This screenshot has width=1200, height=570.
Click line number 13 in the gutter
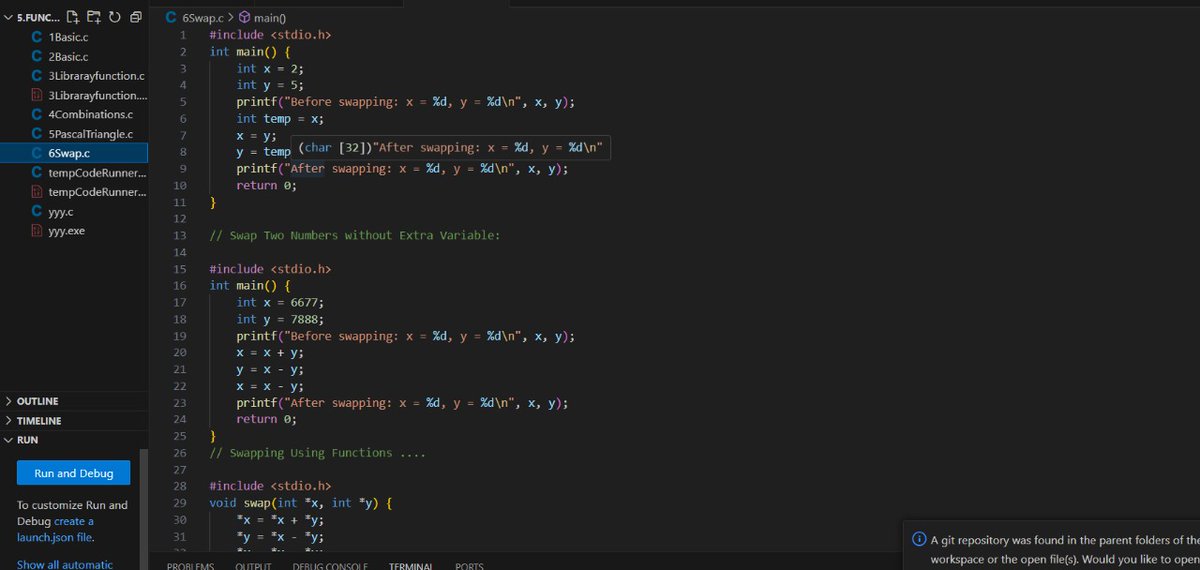click(180, 235)
